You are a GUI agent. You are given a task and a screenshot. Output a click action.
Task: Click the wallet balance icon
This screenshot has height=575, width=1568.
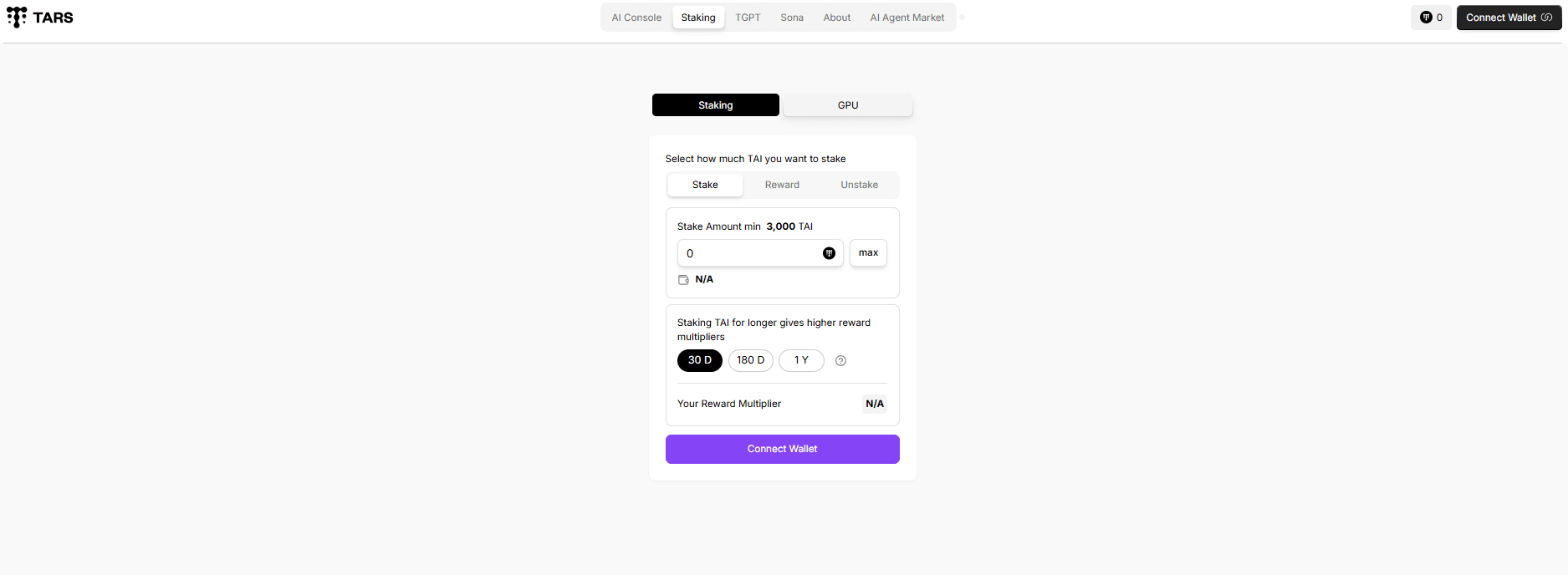click(x=683, y=280)
